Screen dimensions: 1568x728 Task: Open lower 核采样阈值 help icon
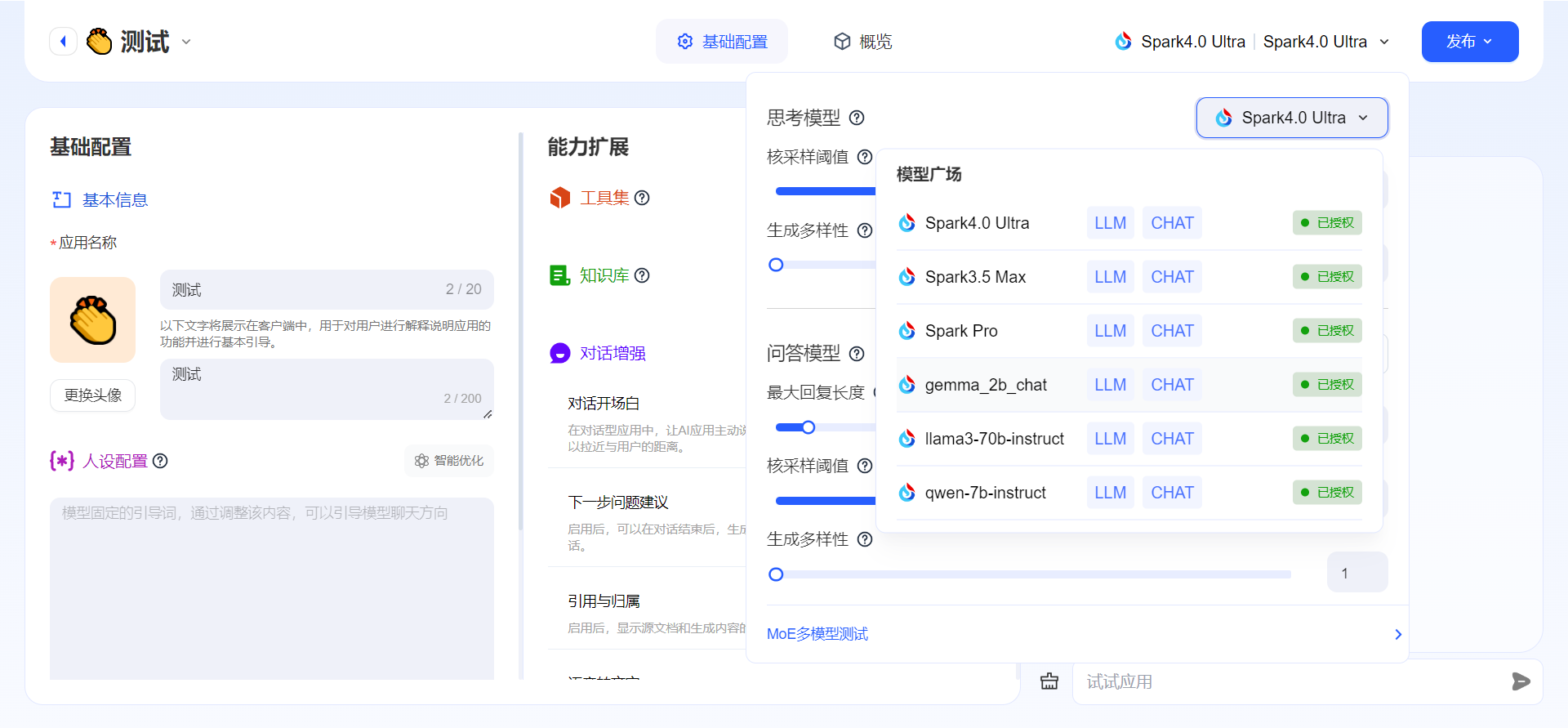click(865, 466)
